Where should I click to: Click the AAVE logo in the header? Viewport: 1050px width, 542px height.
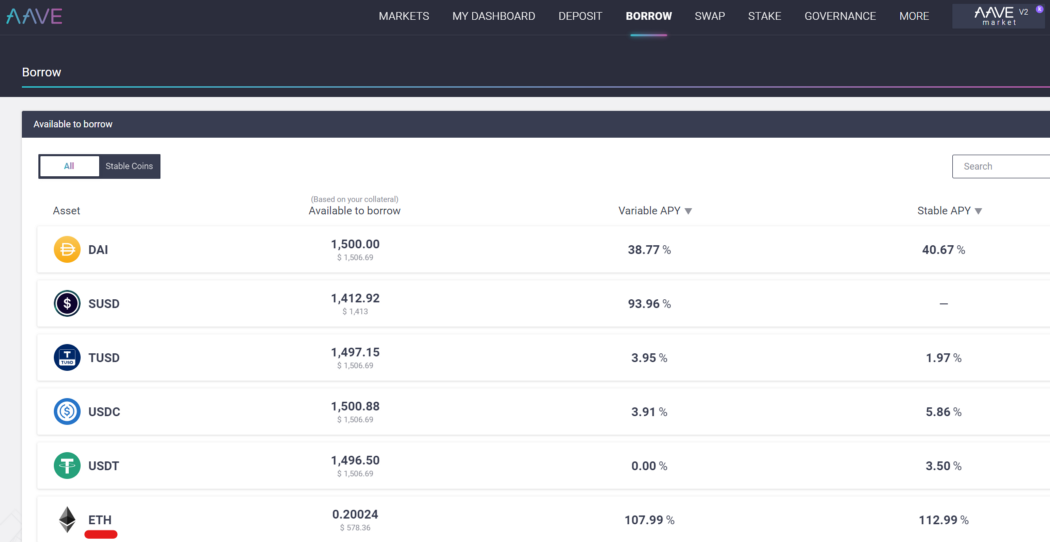[33, 16]
